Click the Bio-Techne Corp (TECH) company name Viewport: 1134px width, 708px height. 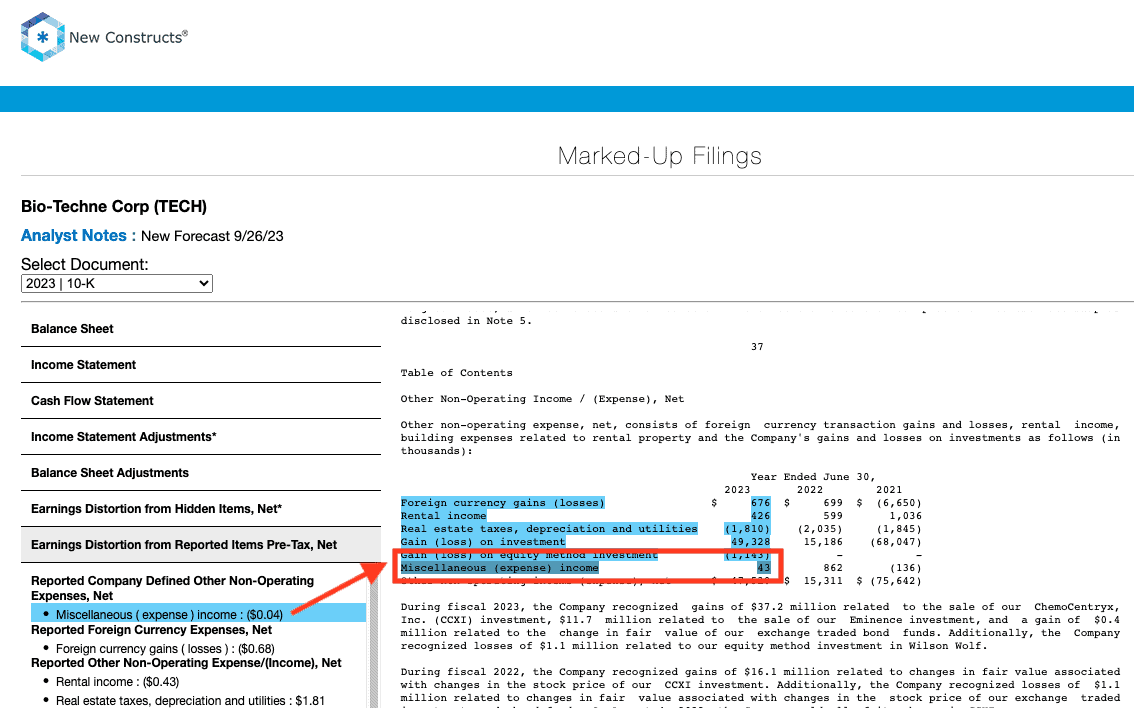click(114, 207)
